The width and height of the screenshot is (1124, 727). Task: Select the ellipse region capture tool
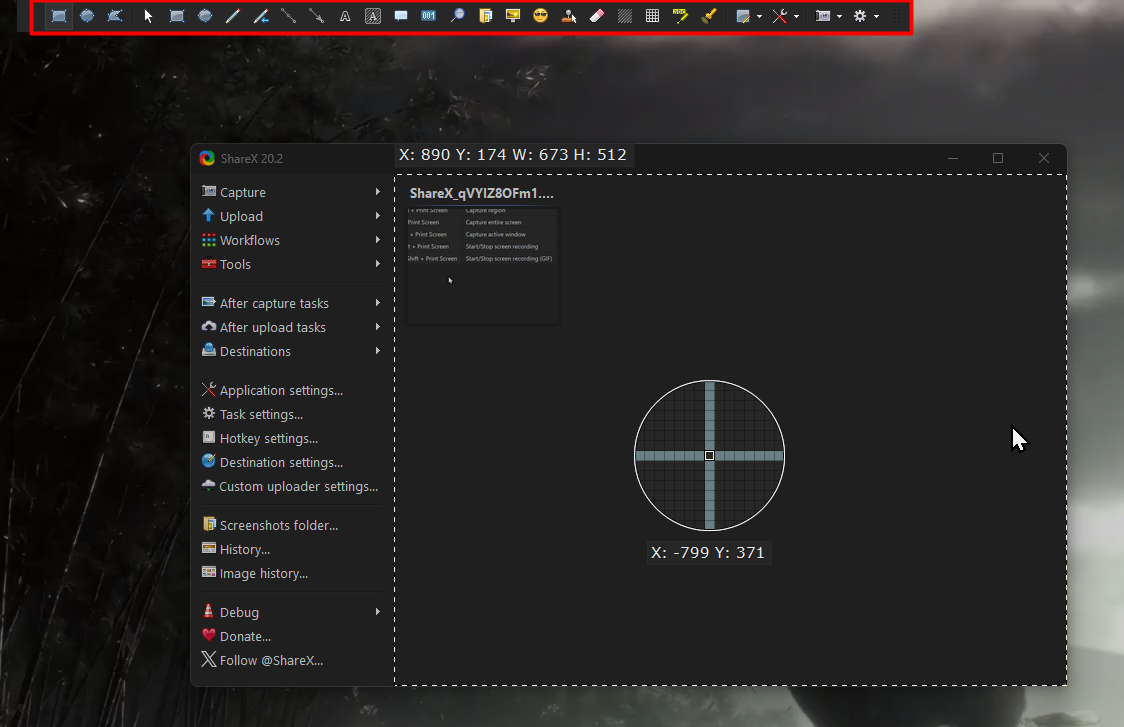click(87, 16)
